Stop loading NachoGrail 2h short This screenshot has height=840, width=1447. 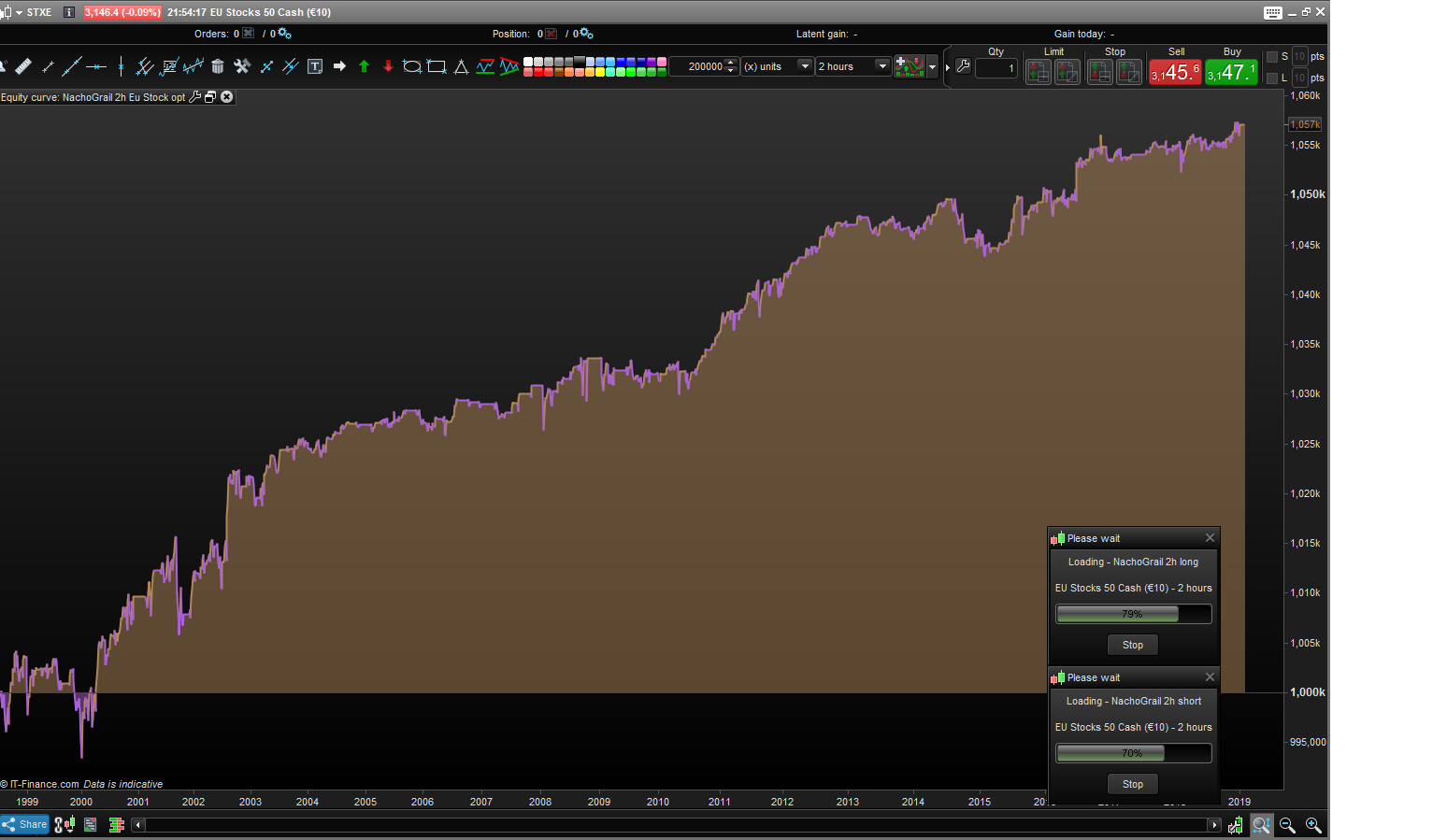1133,784
